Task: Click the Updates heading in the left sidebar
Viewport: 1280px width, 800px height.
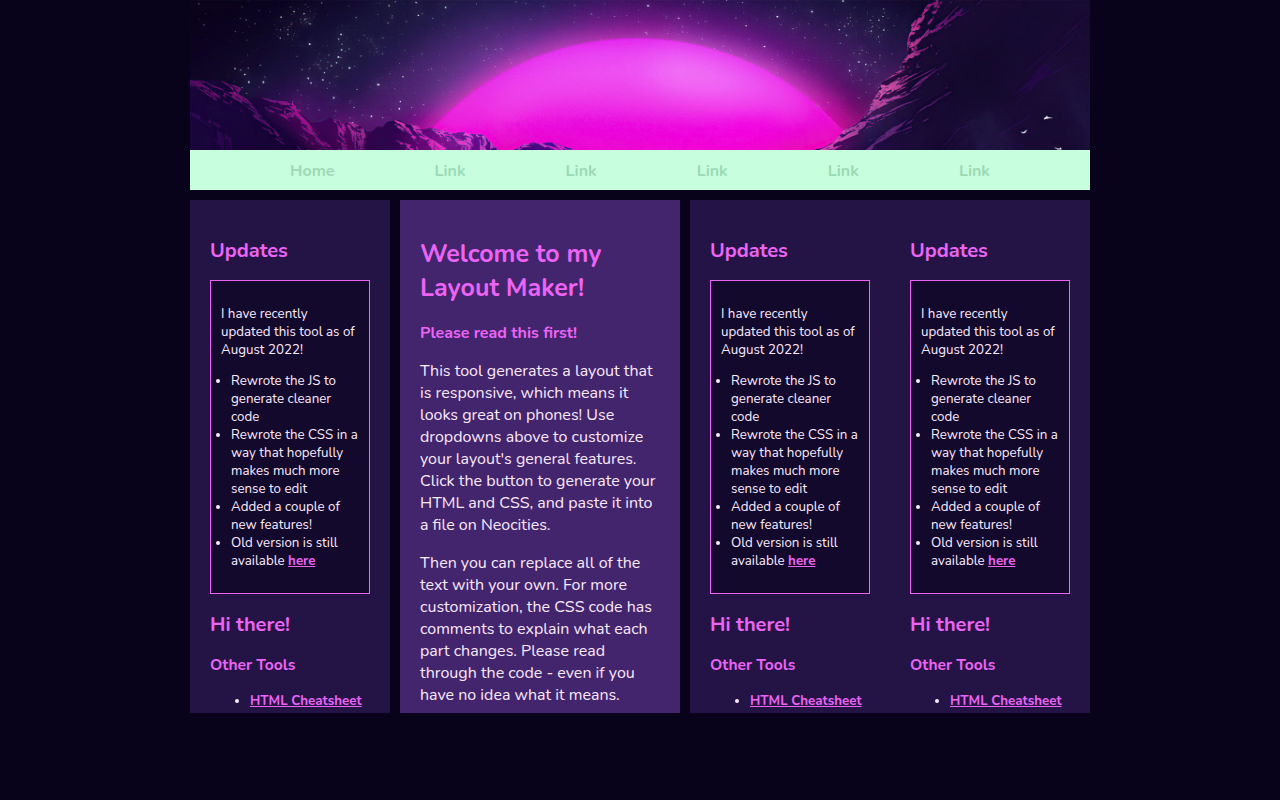Action: pyautogui.click(x=249, y=251)
